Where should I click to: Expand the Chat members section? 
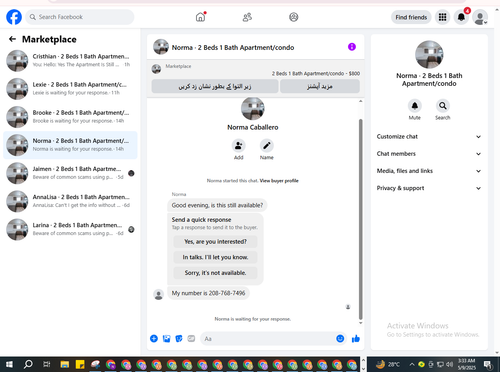tap(429, 154)
